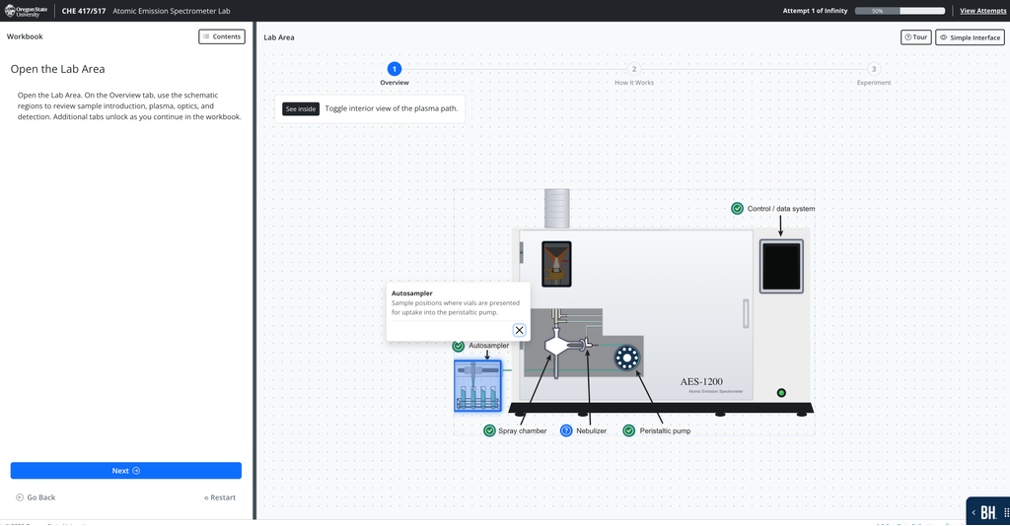Viewport: 1010px width, 526px height.
Task: Select the Experiment step 3 tab
Action: point(873,69)
